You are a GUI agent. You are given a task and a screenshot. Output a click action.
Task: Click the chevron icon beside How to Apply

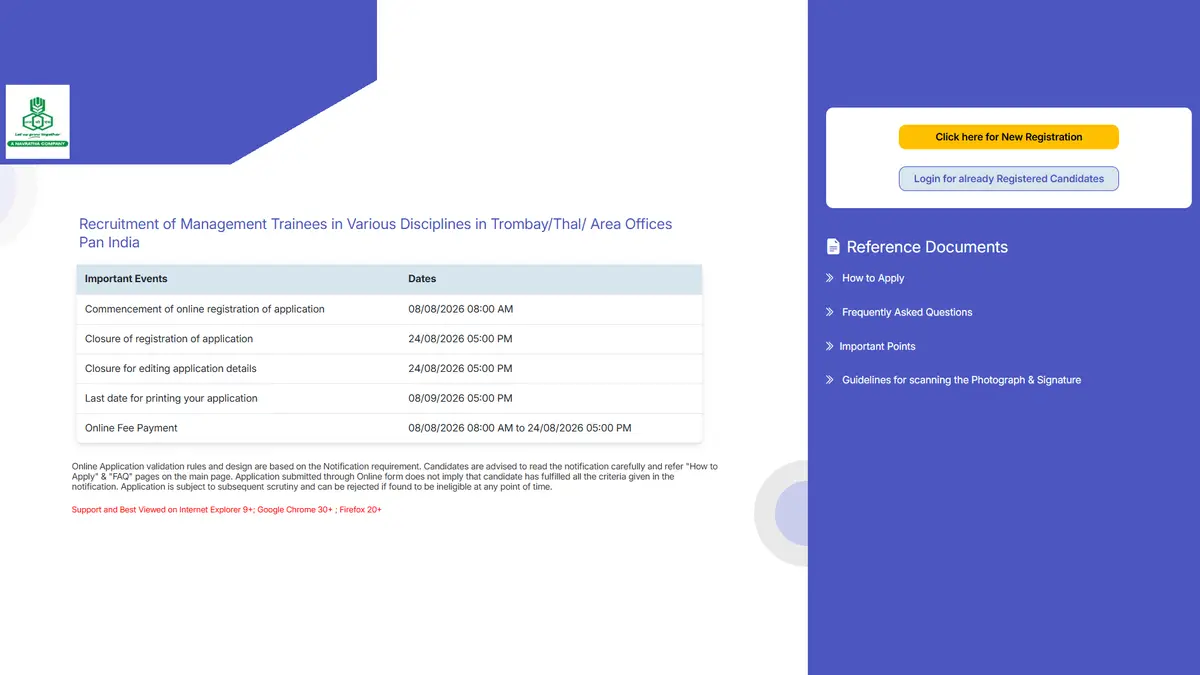830,278
